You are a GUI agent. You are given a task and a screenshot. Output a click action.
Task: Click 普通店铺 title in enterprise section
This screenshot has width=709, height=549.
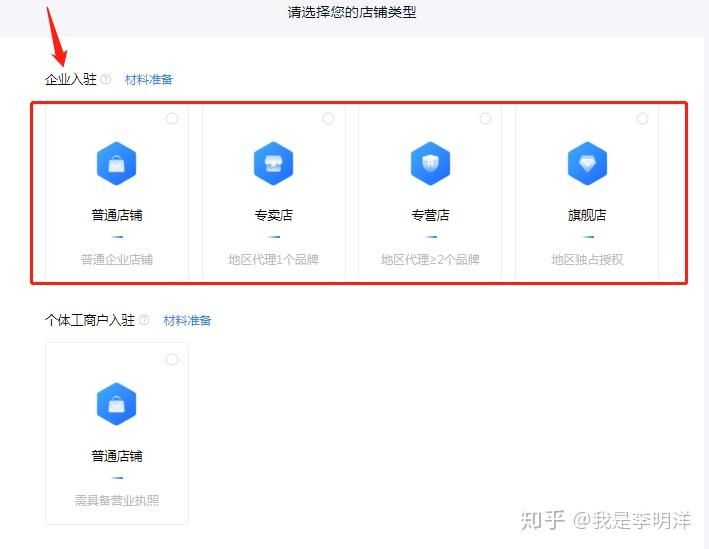tap(117, 215)
